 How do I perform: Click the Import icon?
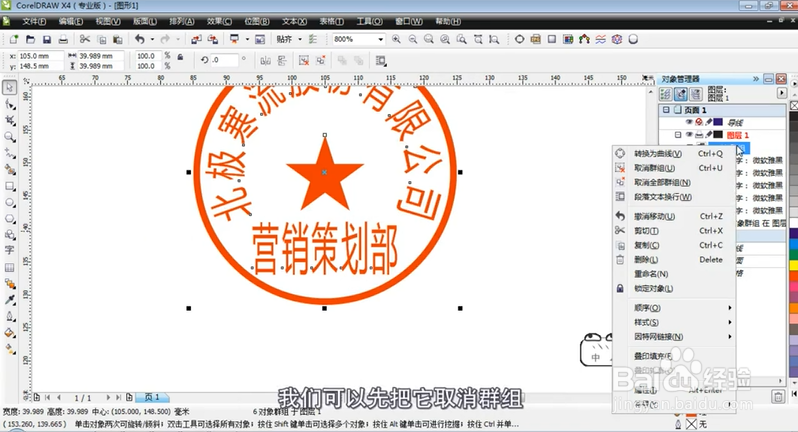pos(196,39)
